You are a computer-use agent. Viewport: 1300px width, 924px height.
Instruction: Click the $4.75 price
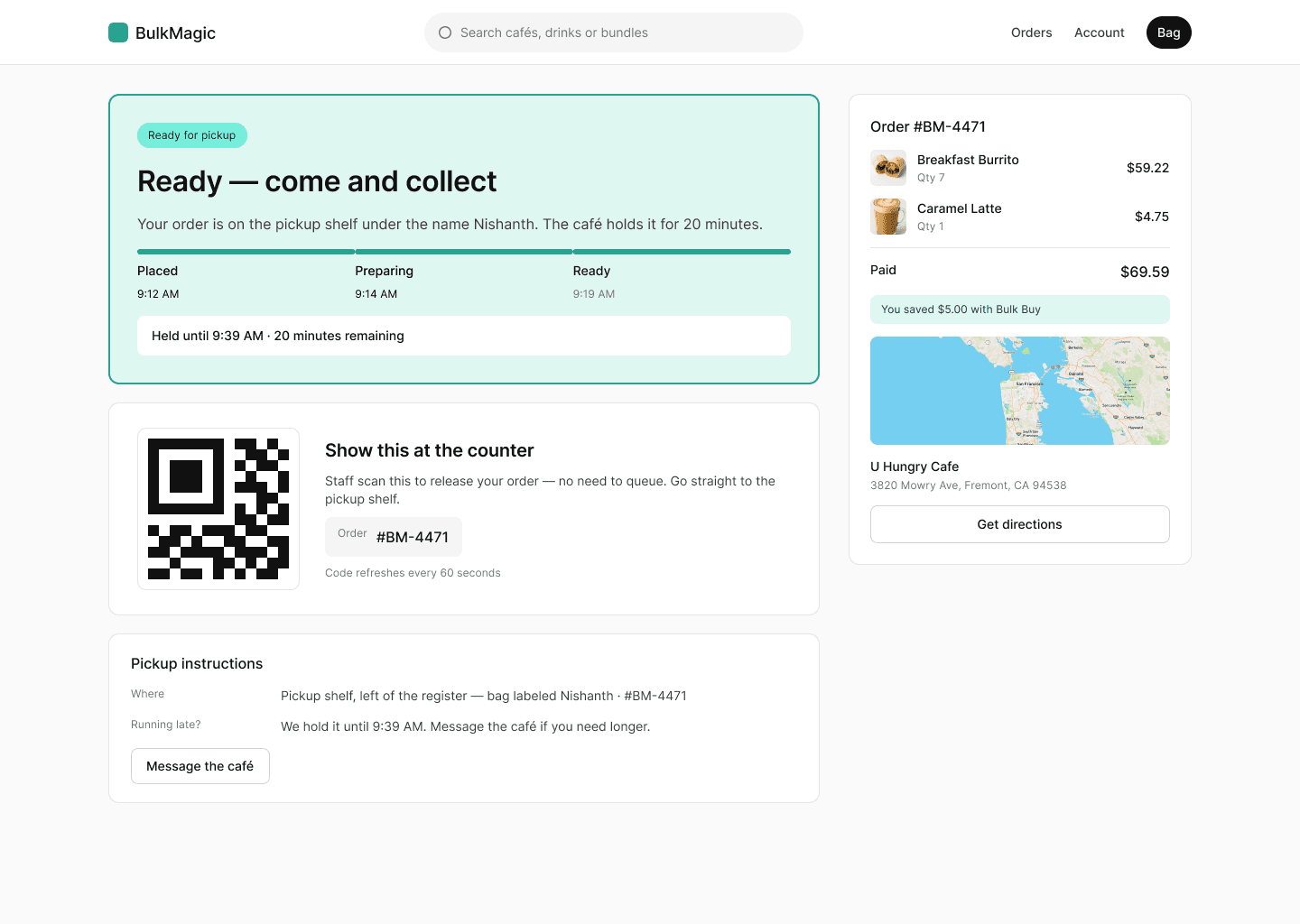pyautogui.click(x=1152, y=217)
